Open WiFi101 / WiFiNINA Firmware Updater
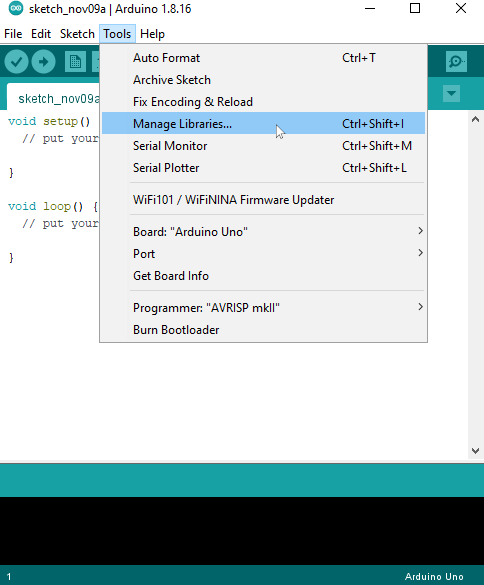Image resolution: width=484 pixels, height=585 pixels. click(263, 200)
